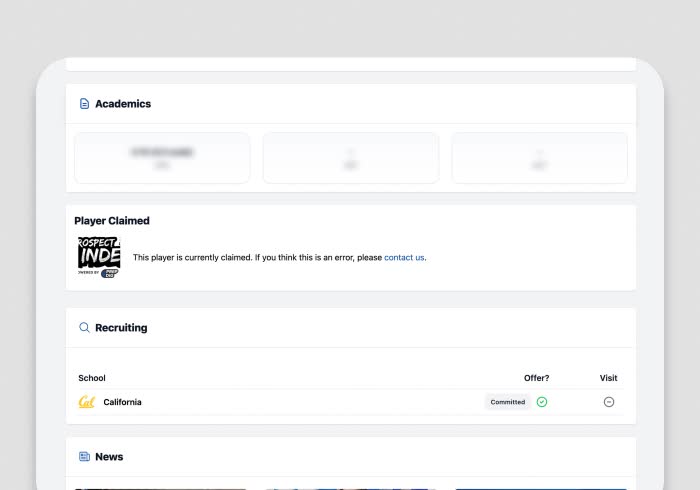Select the California school name

(122, 402)
